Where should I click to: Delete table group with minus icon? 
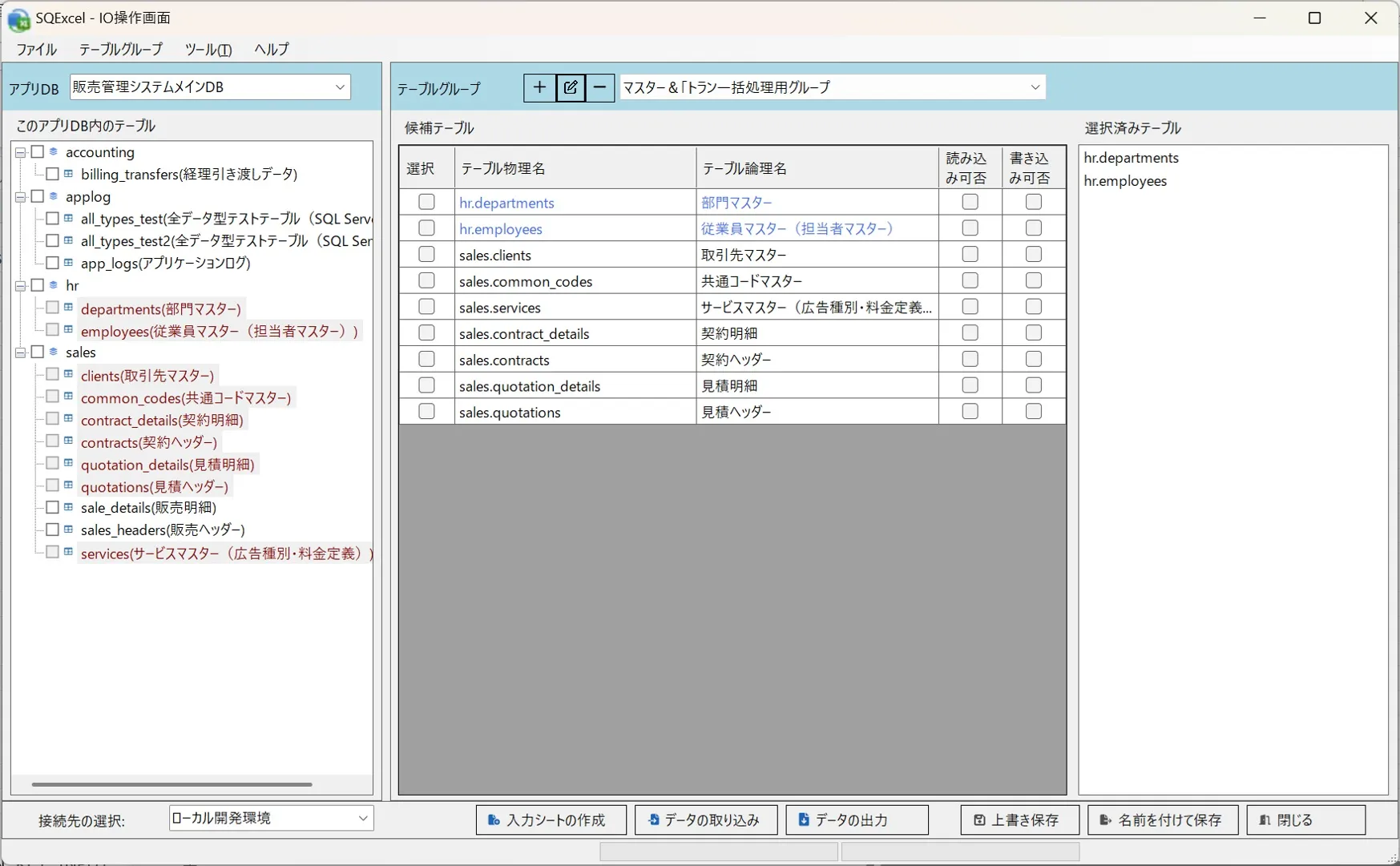point(599,87)
